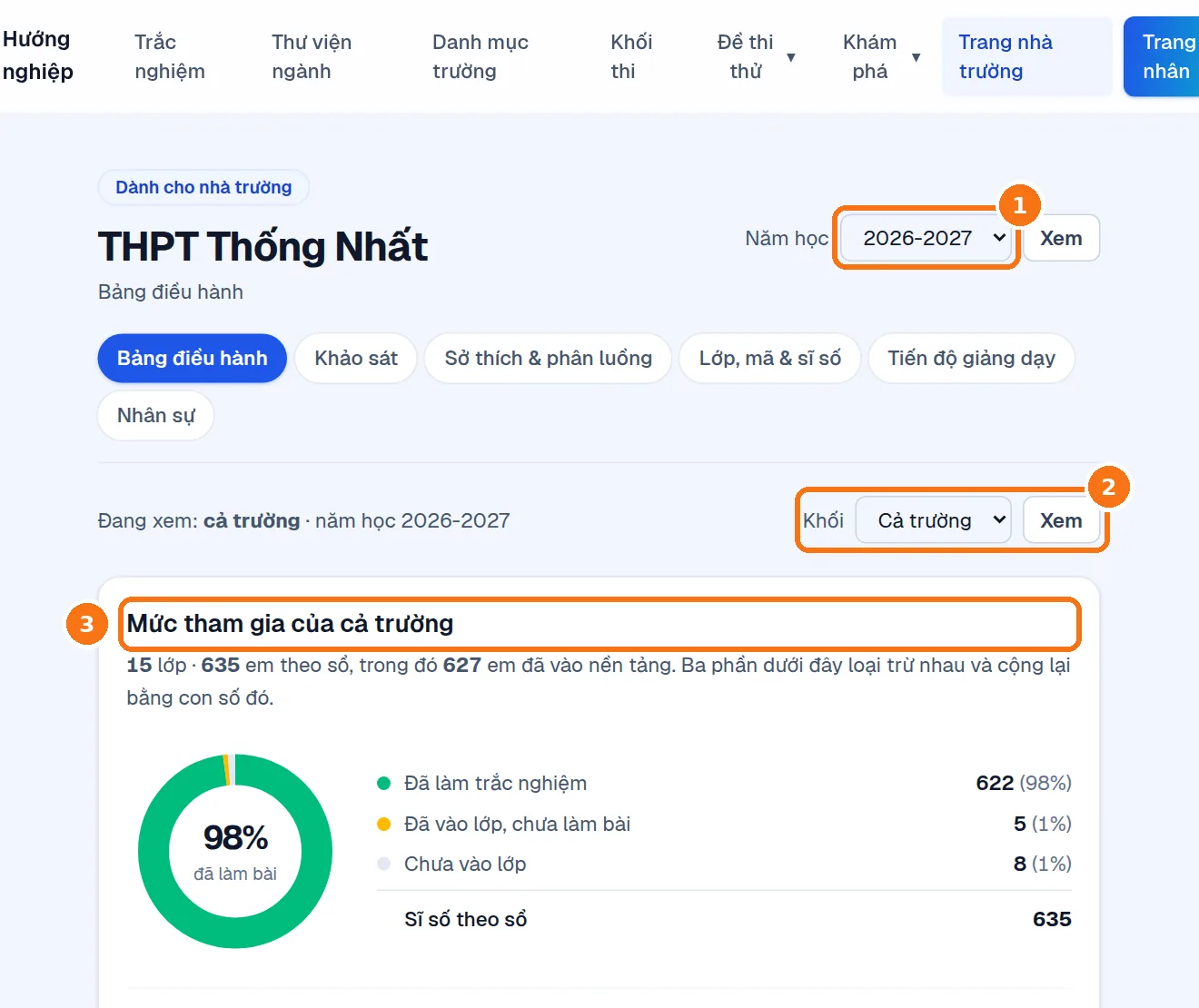Open Trắc nghiệm in the top navigation
Image resolution: width=1199 pixels, height=1008 pixels.
pos(170,56)
